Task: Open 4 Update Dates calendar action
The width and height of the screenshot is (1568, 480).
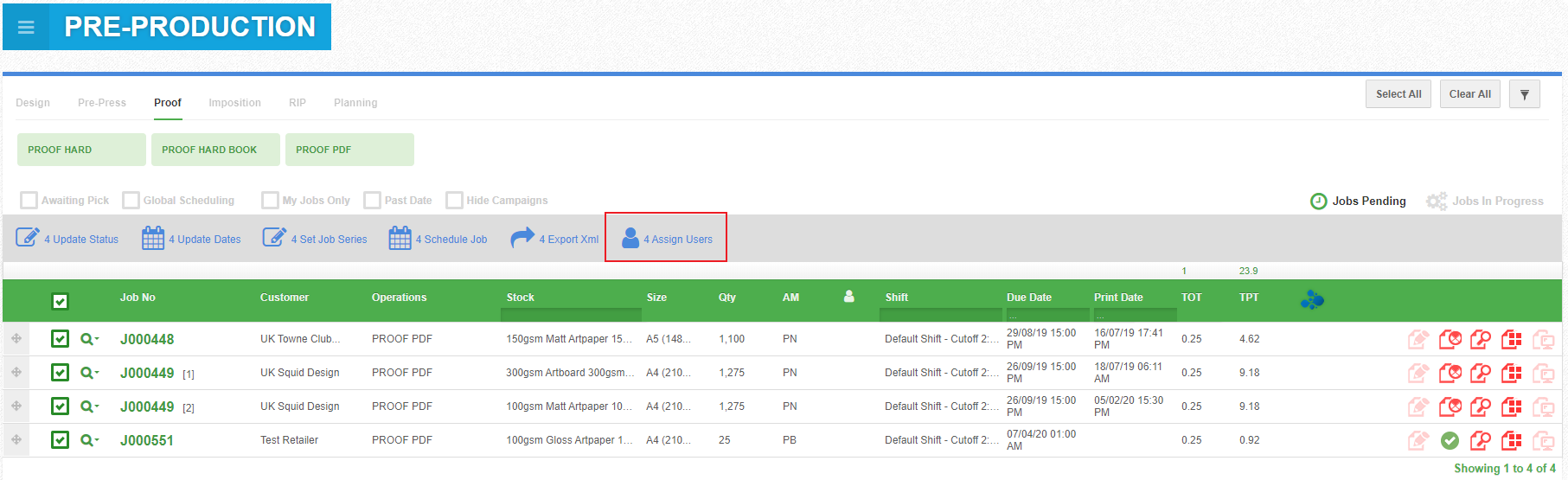Action: pyautogui.click(x=191, y=239)
